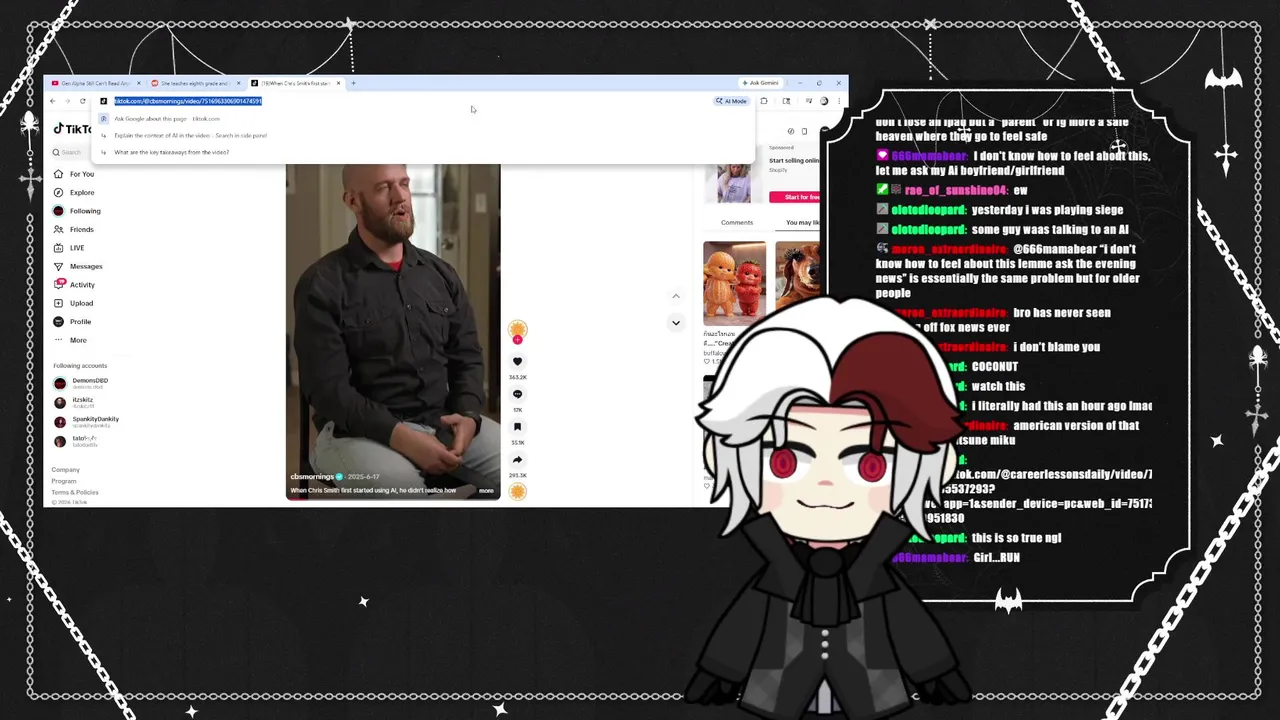Open the Upload page

point(73,303)
